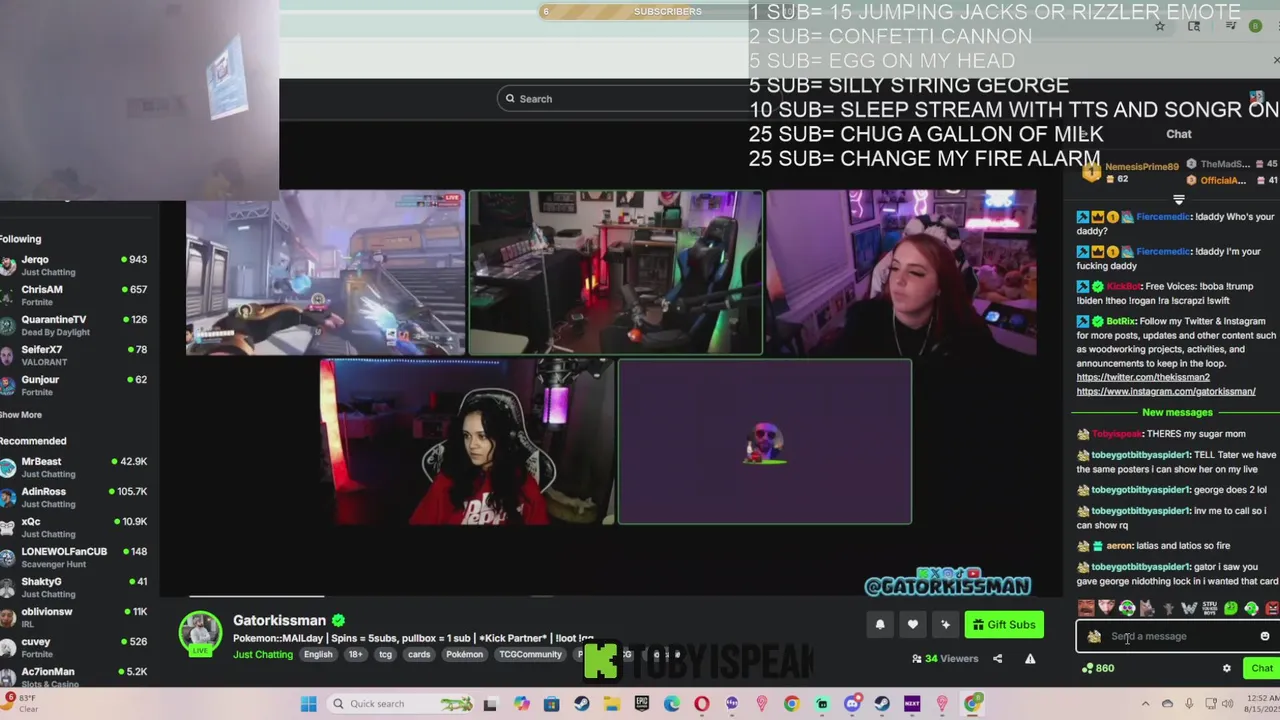The width and height of the screenshot is (1280, 720).
Task: Bookmark page with Chrome star icon
Action: point(1160,26)
